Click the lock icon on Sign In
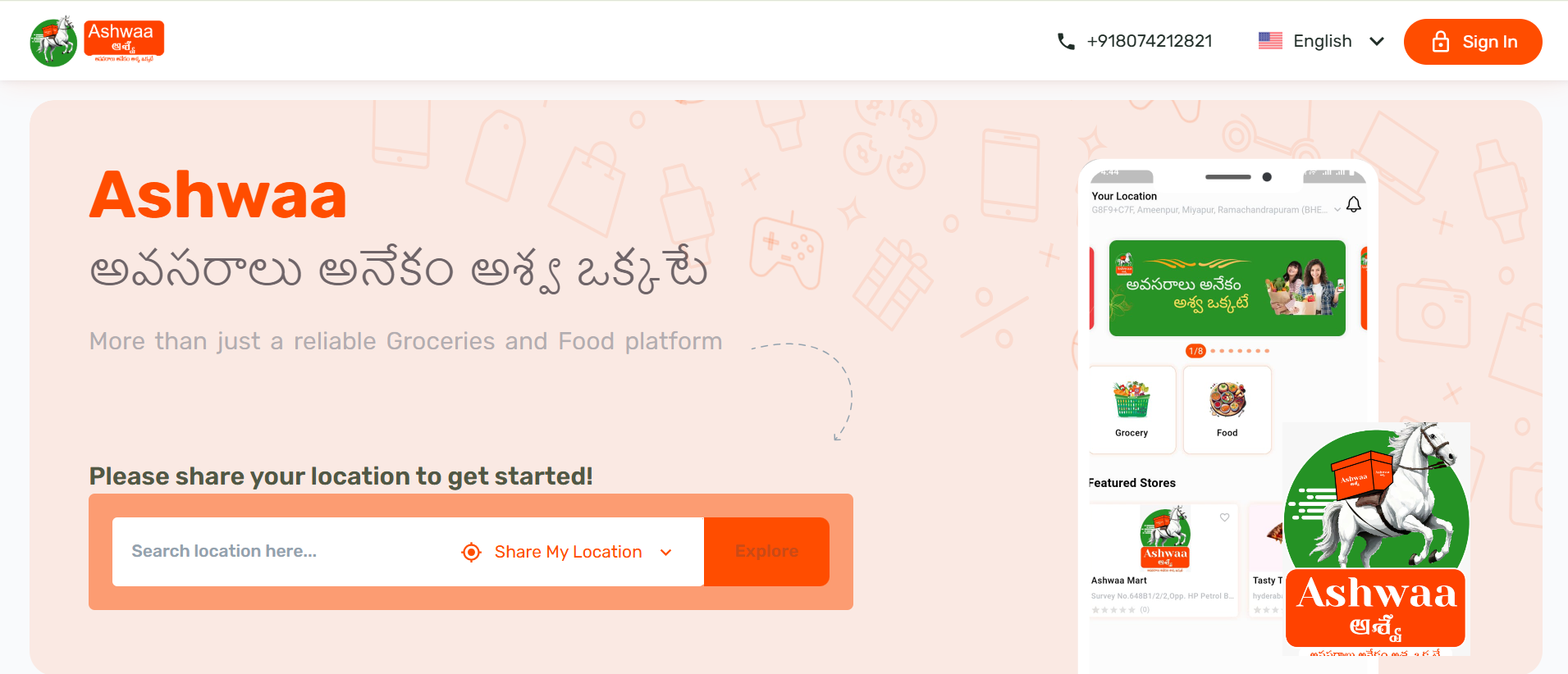 tap(1441, 42)
